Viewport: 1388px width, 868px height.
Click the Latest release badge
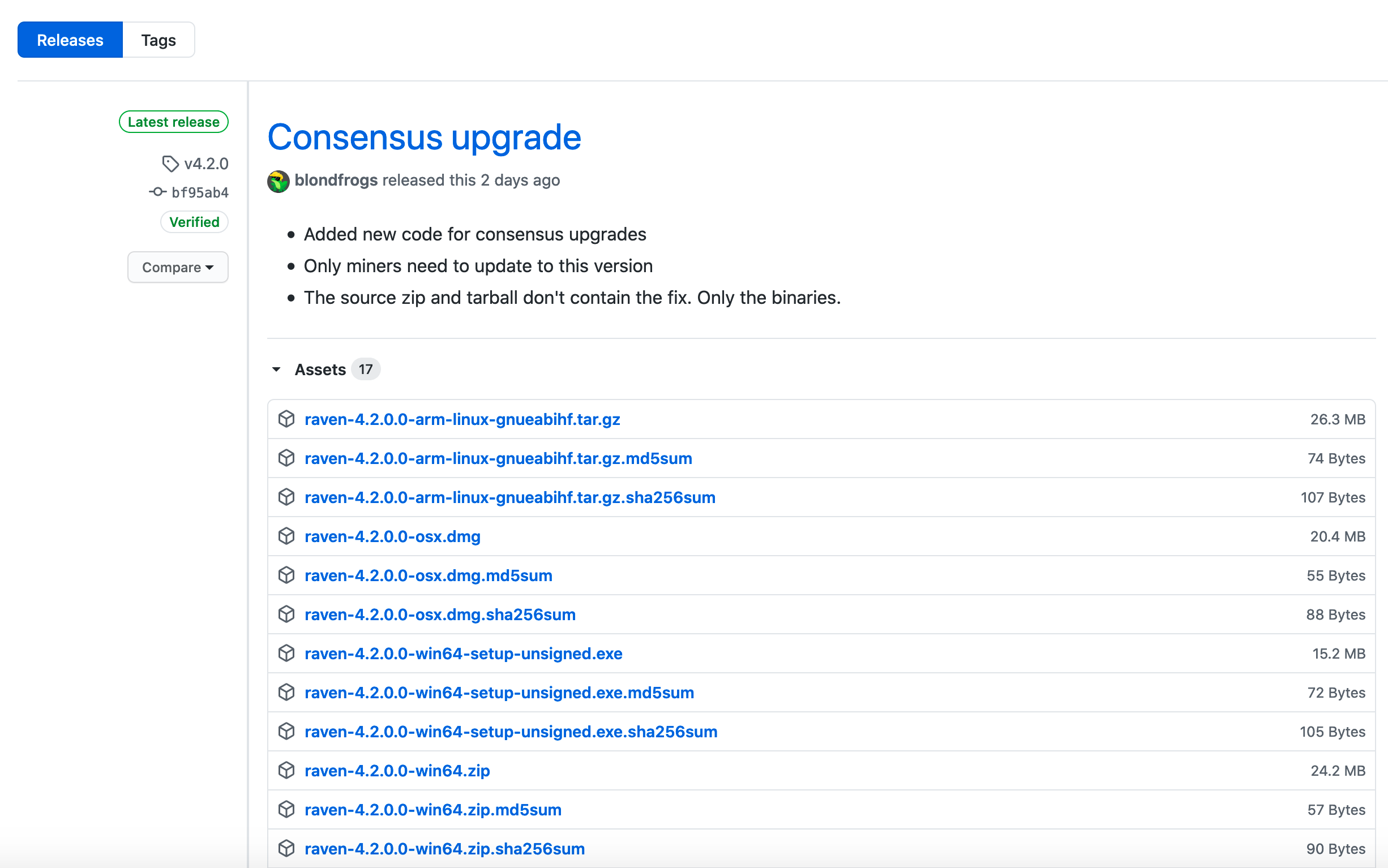173,122
